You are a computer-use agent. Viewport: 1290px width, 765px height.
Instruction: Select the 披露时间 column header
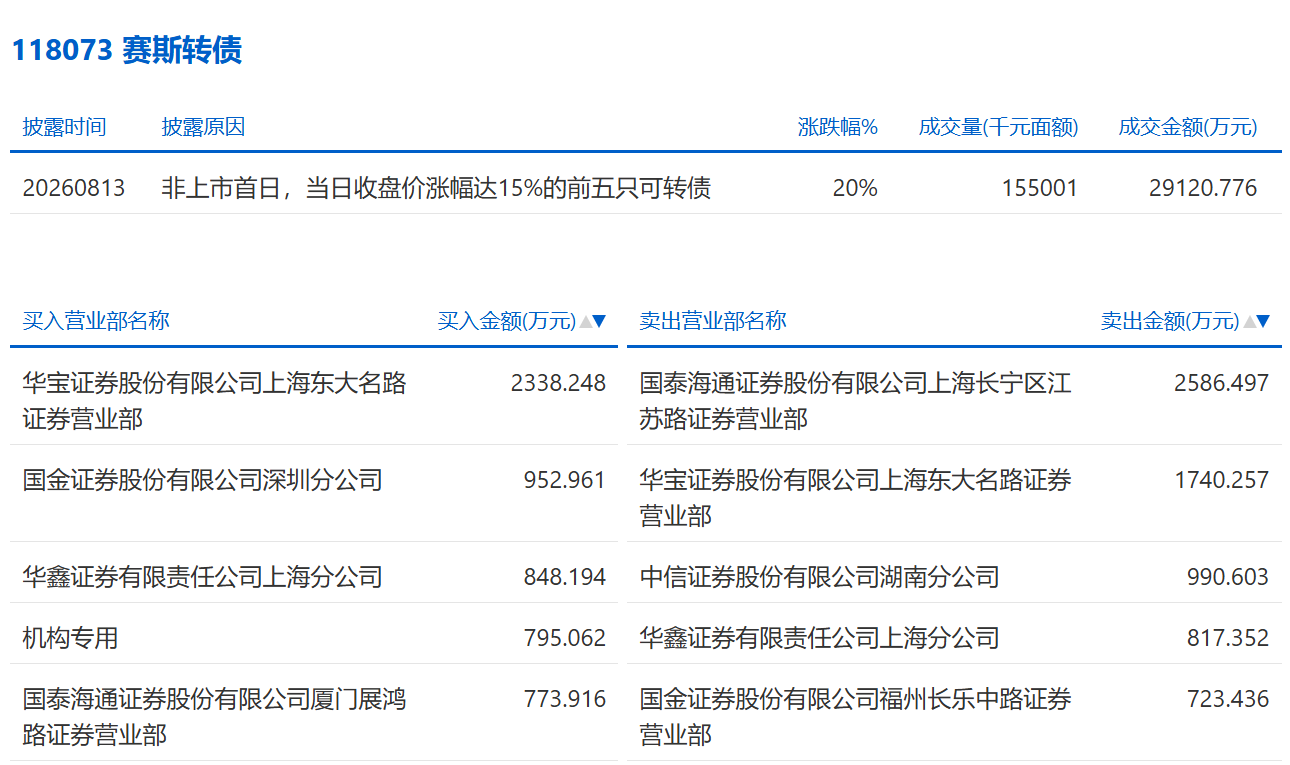(64, 127)
